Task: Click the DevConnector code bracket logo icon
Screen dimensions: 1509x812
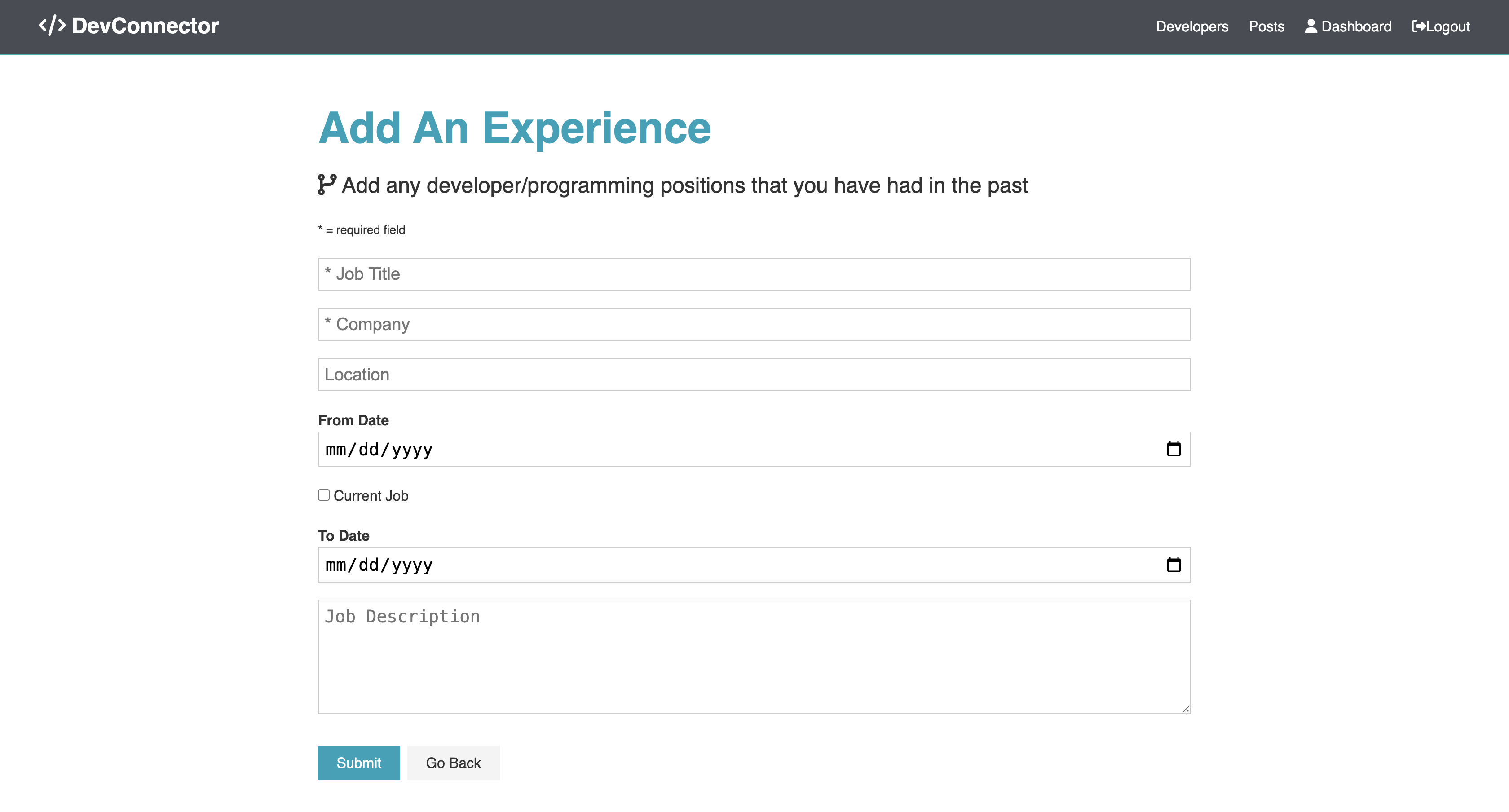Action: coord(52,26)
